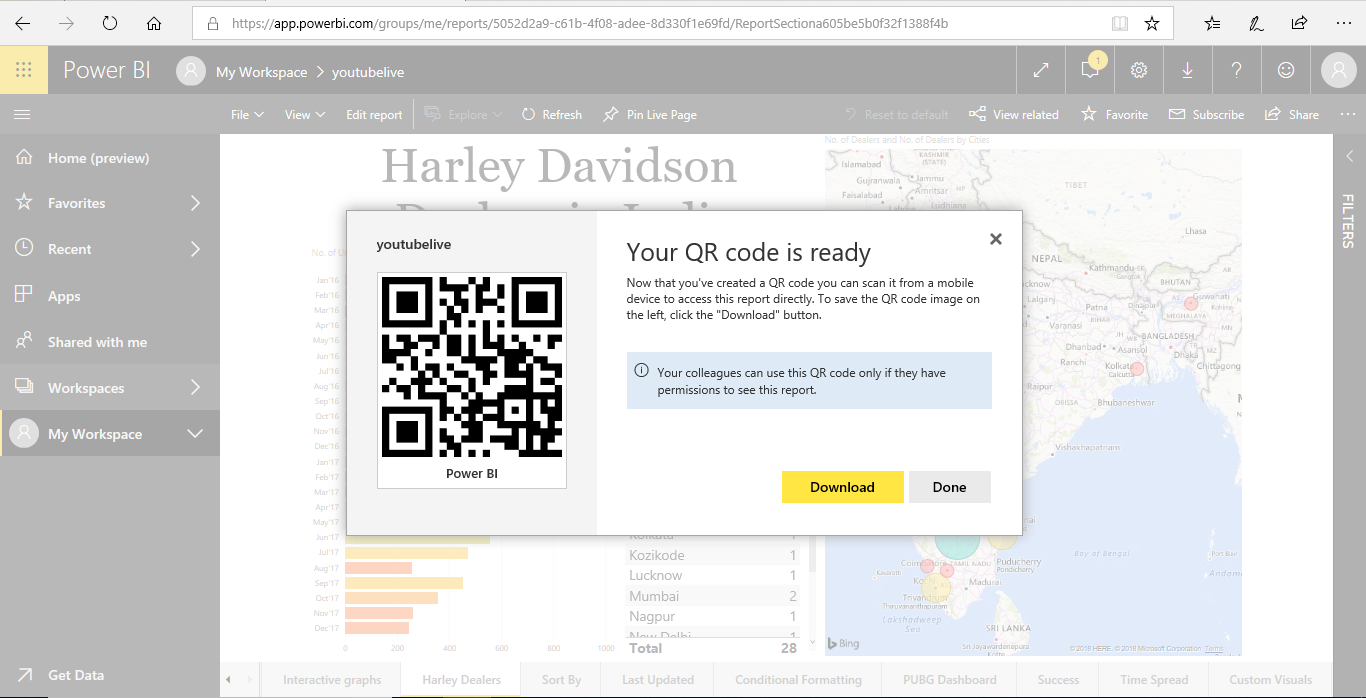Click View related in the toolbar

coord(1014,115)
